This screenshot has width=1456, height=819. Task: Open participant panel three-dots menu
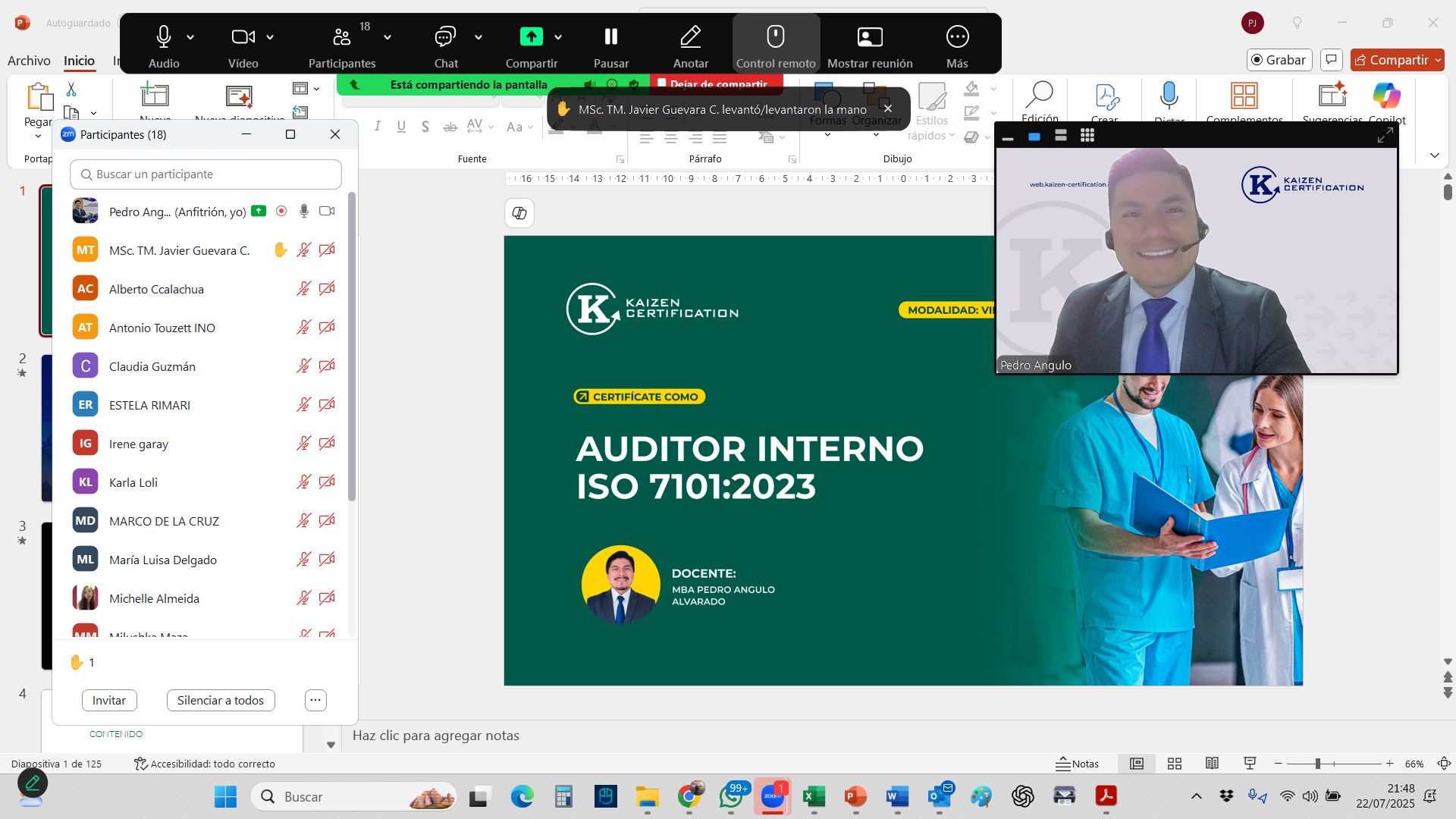(315, 700)
